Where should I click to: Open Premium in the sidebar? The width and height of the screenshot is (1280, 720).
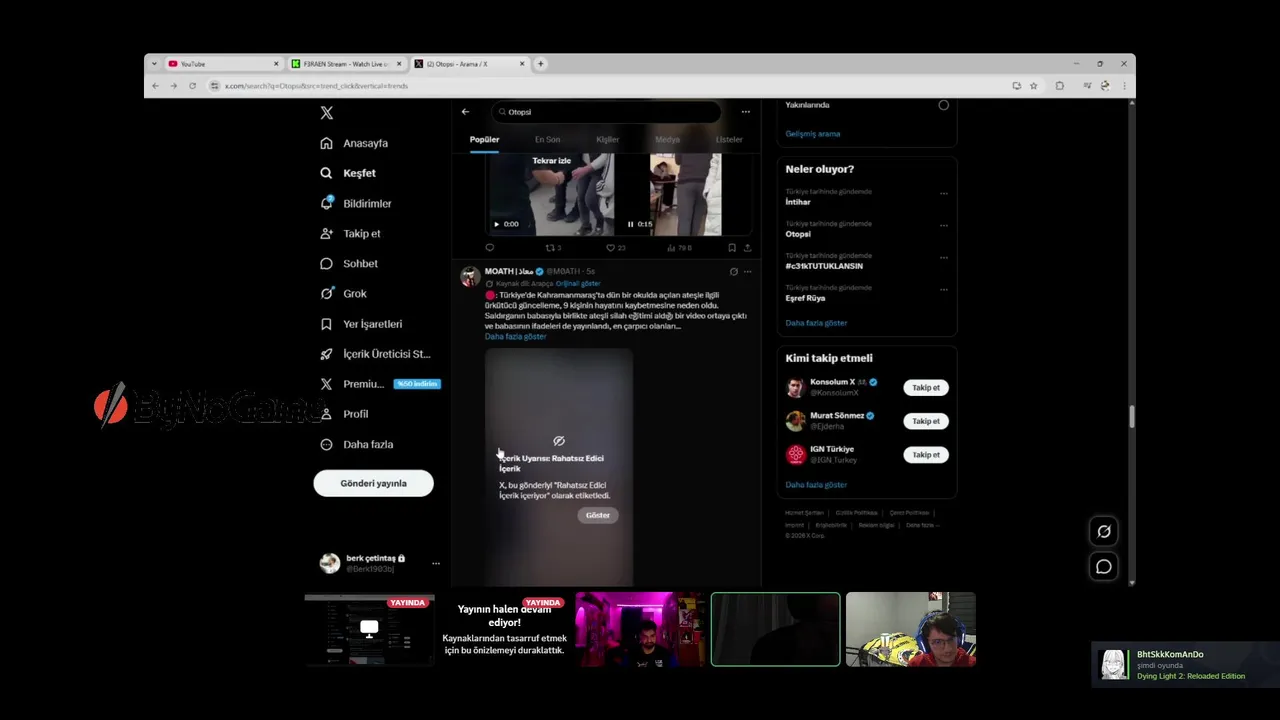[380, 384]
